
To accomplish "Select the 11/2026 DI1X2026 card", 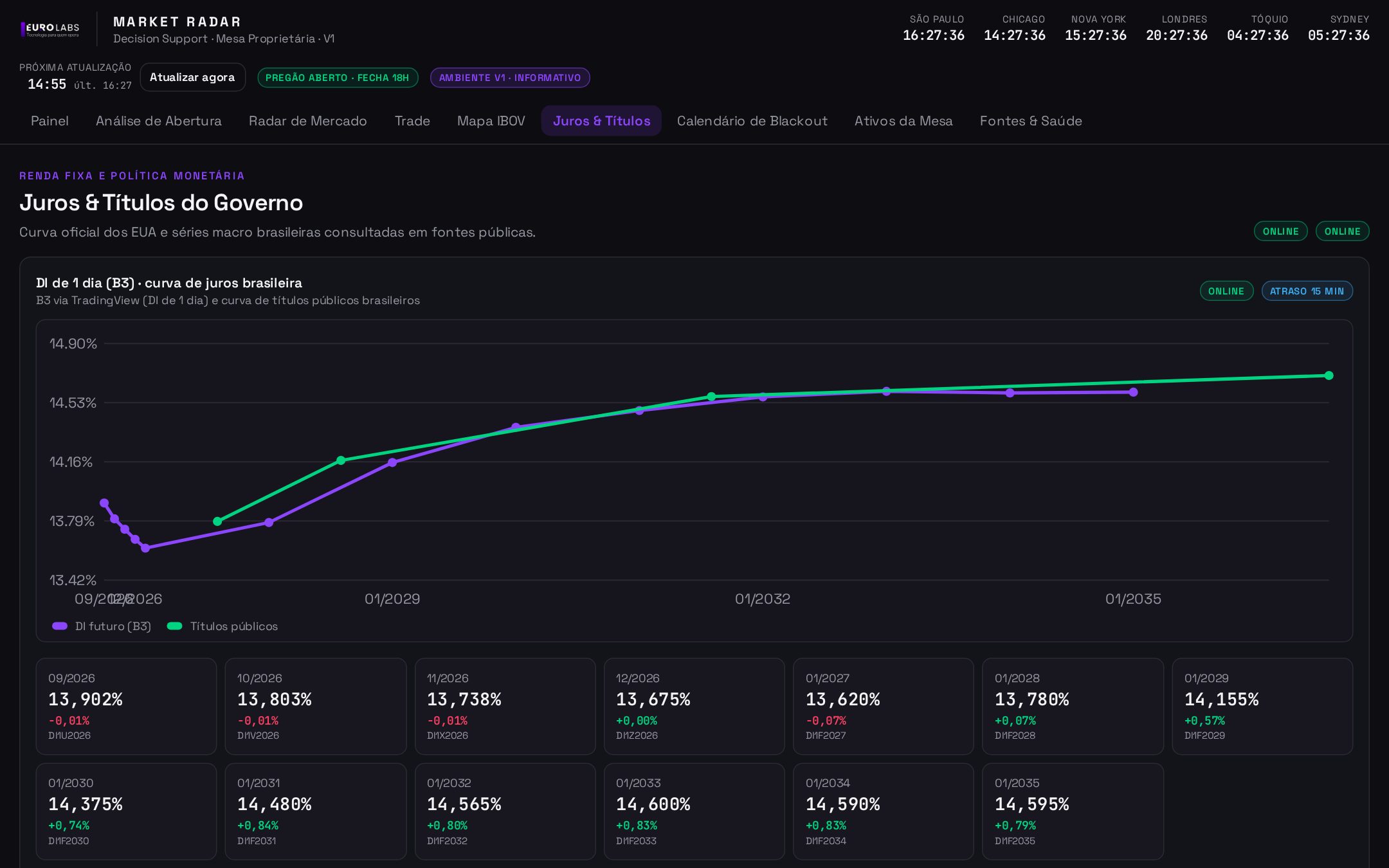I will pyautogui.click(x=505, y=706).
